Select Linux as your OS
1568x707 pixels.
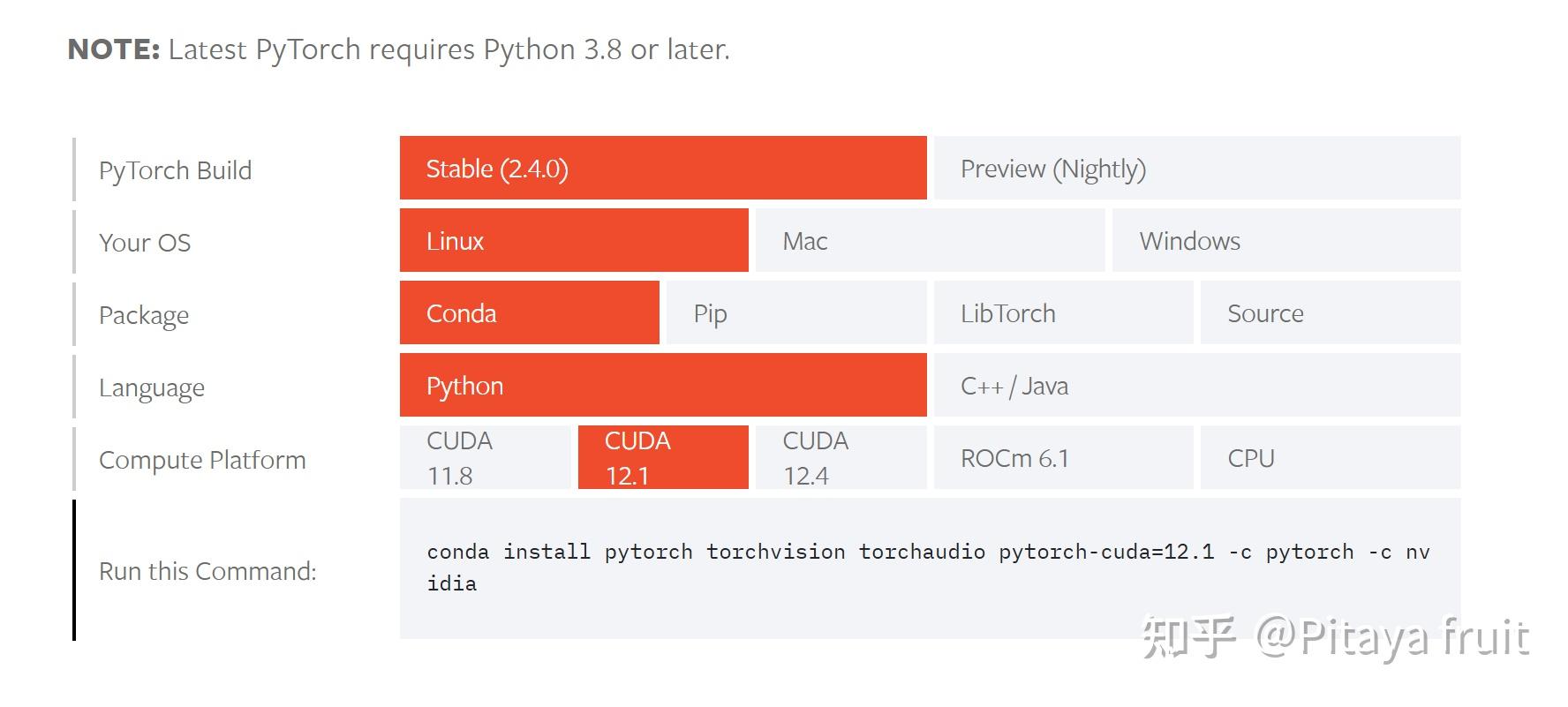point(574,240)
